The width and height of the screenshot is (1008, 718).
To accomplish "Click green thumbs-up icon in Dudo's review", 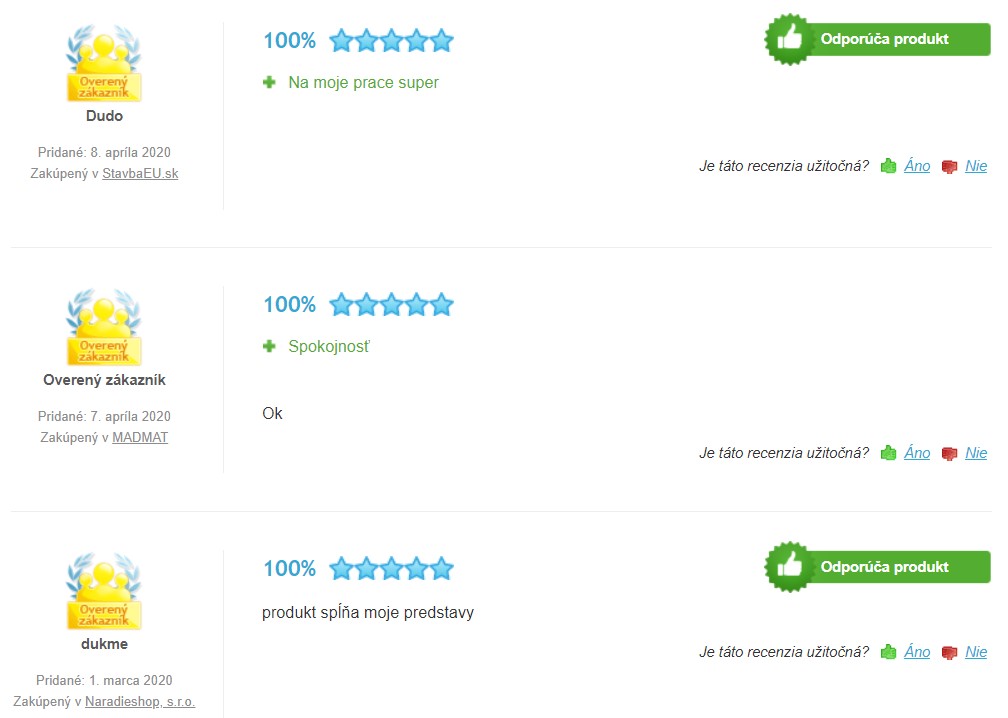I will coord(888,166).
